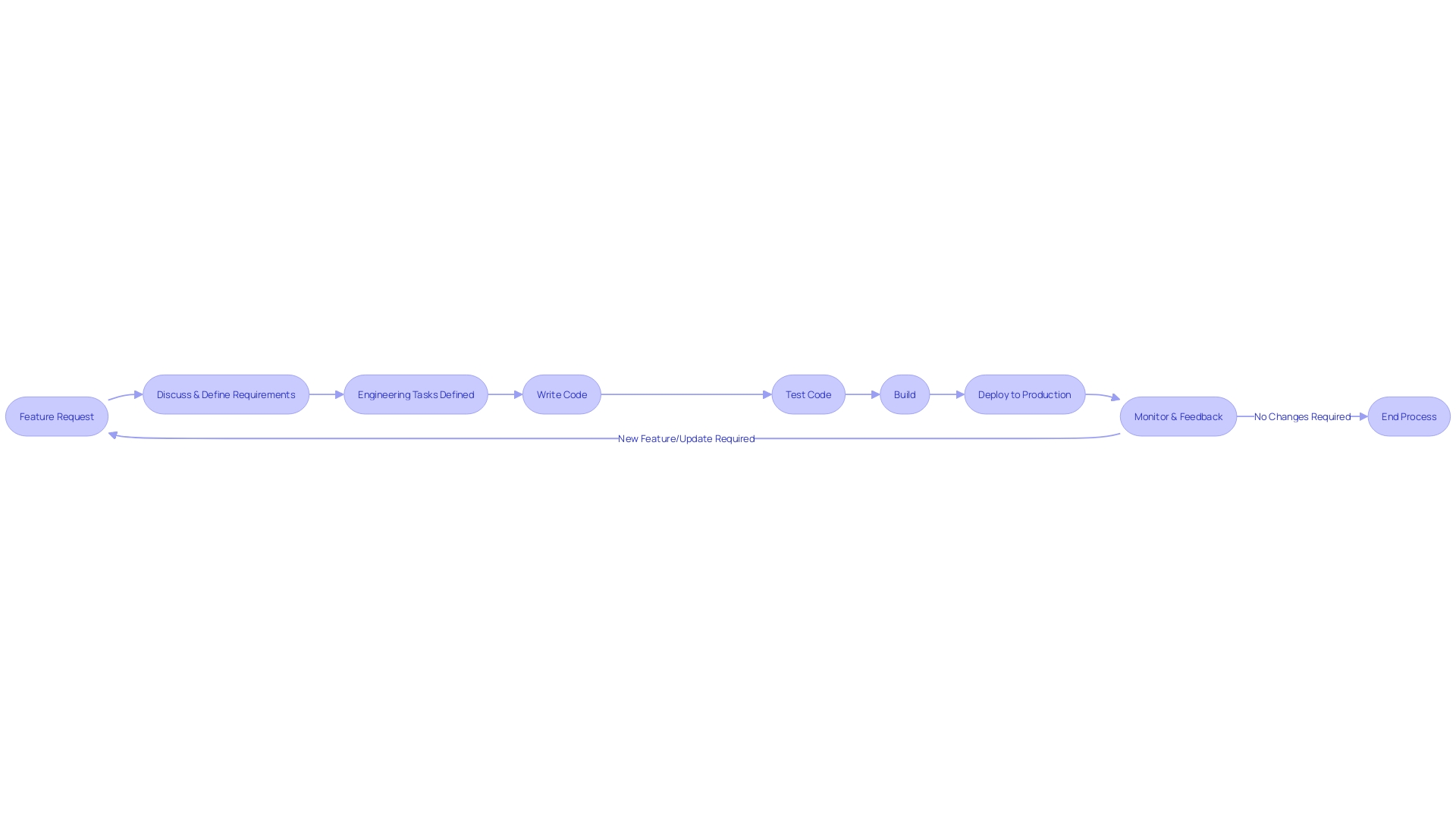
Task: Open the Engineering Tasks Defined step menu
Action: [x=415, y=394]
